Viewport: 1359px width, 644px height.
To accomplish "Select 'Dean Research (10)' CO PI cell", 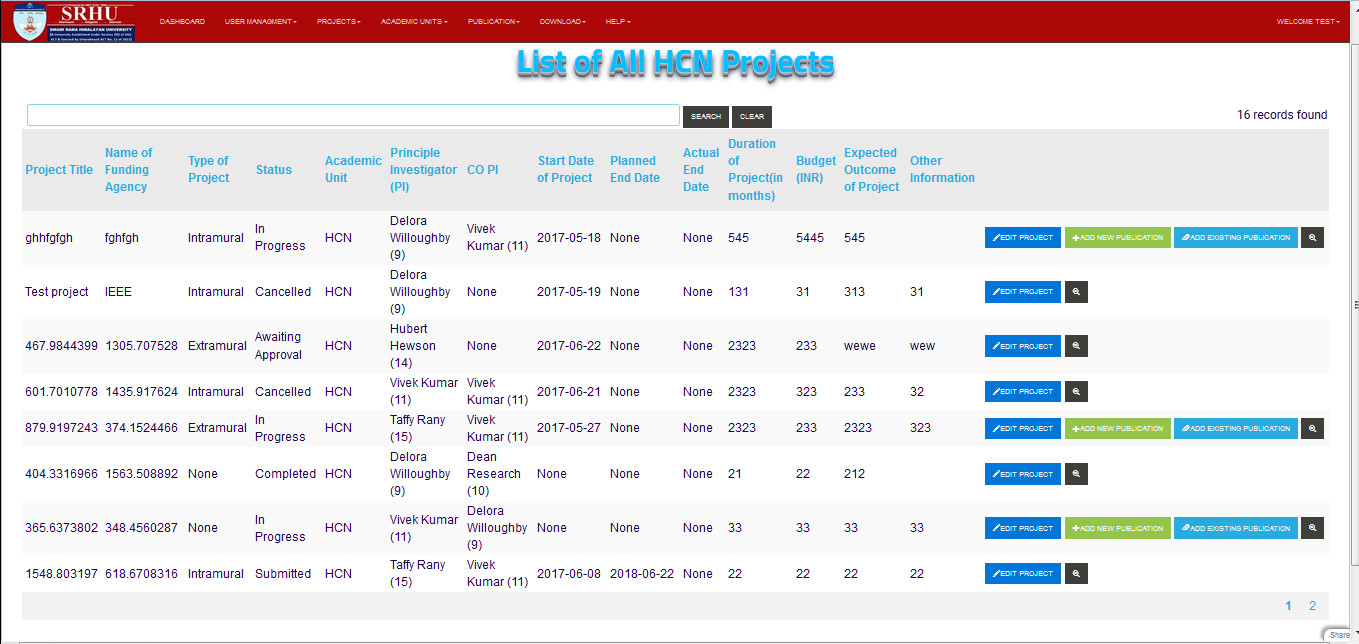I will (x=494, y=474).
